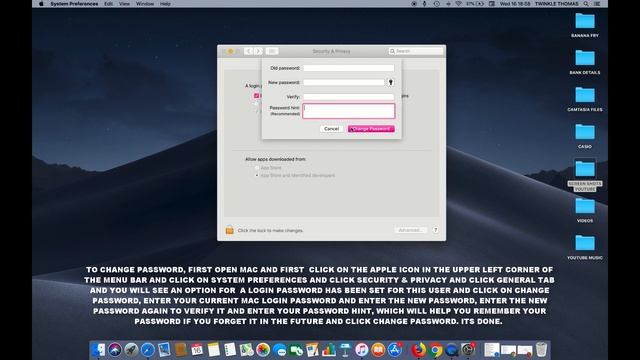Open the System Preferences menu
The image size is (640, 360).
coord(74,4)
